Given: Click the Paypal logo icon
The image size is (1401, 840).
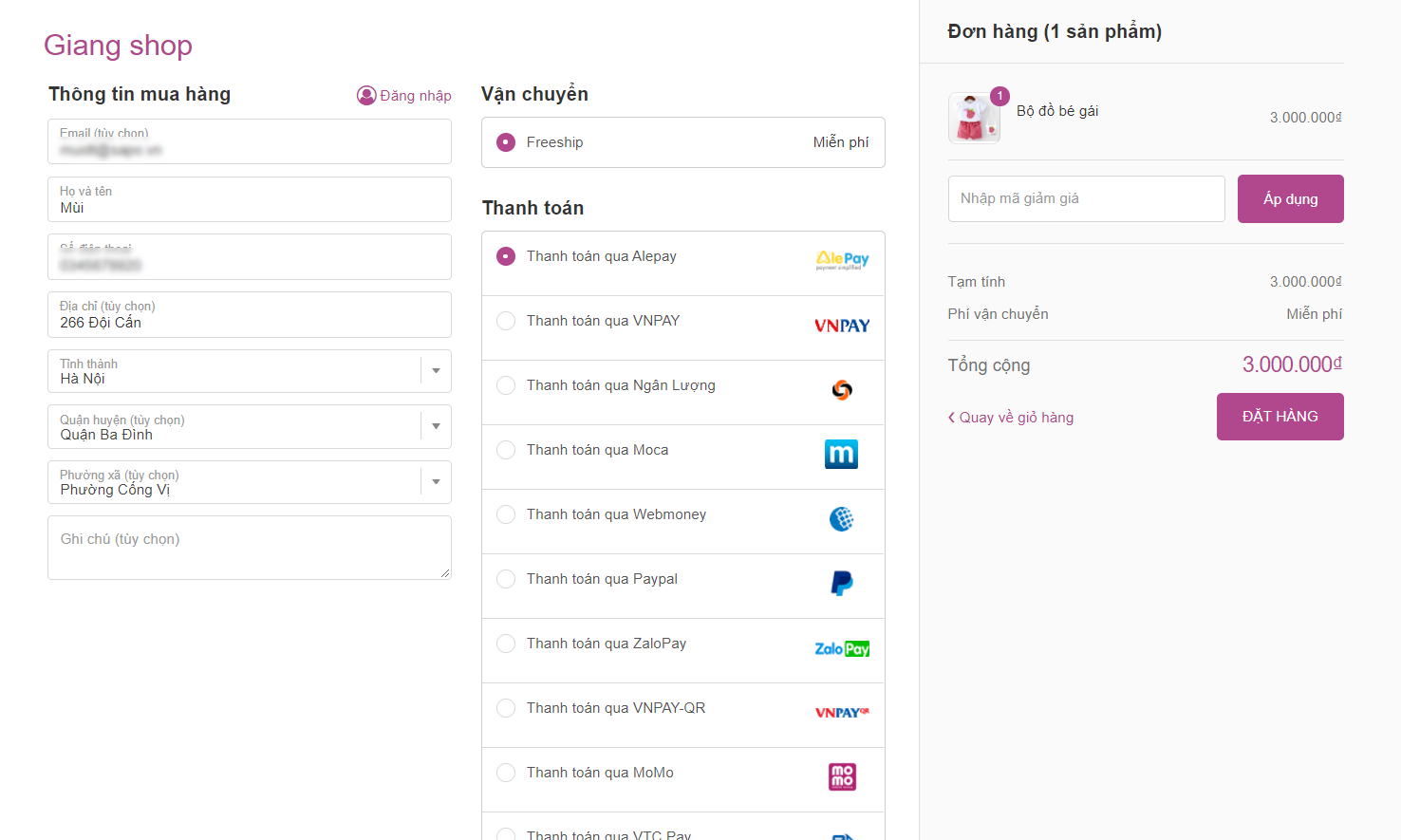Looking at the screenshot, I should point(842,584).
